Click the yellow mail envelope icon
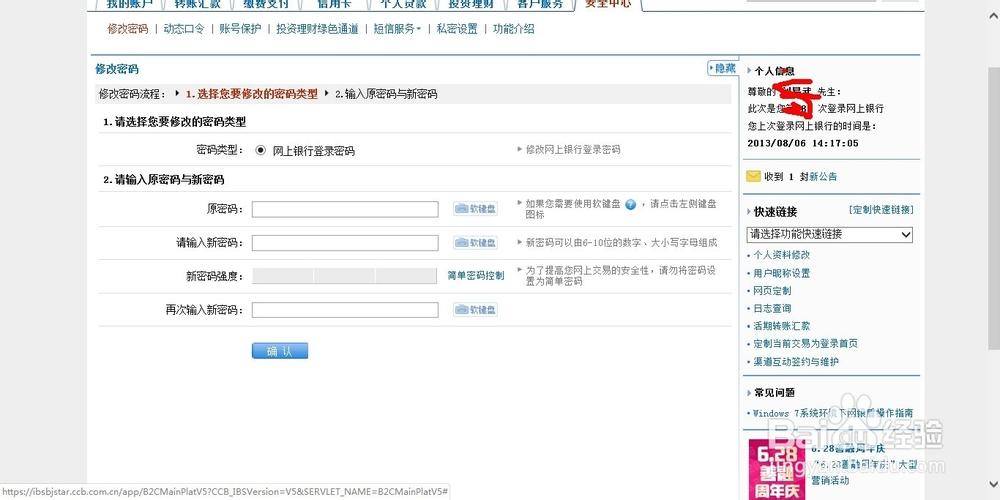1000x500 pixels. pos(753,176)
